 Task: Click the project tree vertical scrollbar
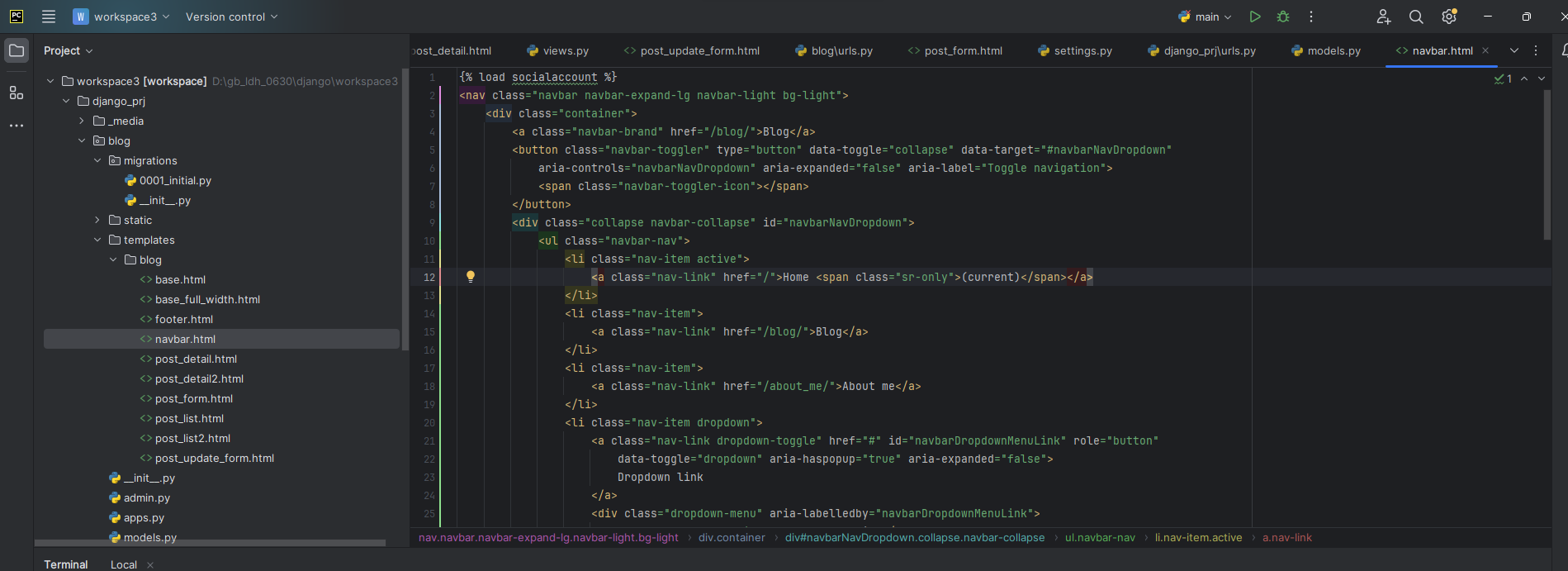405,211
